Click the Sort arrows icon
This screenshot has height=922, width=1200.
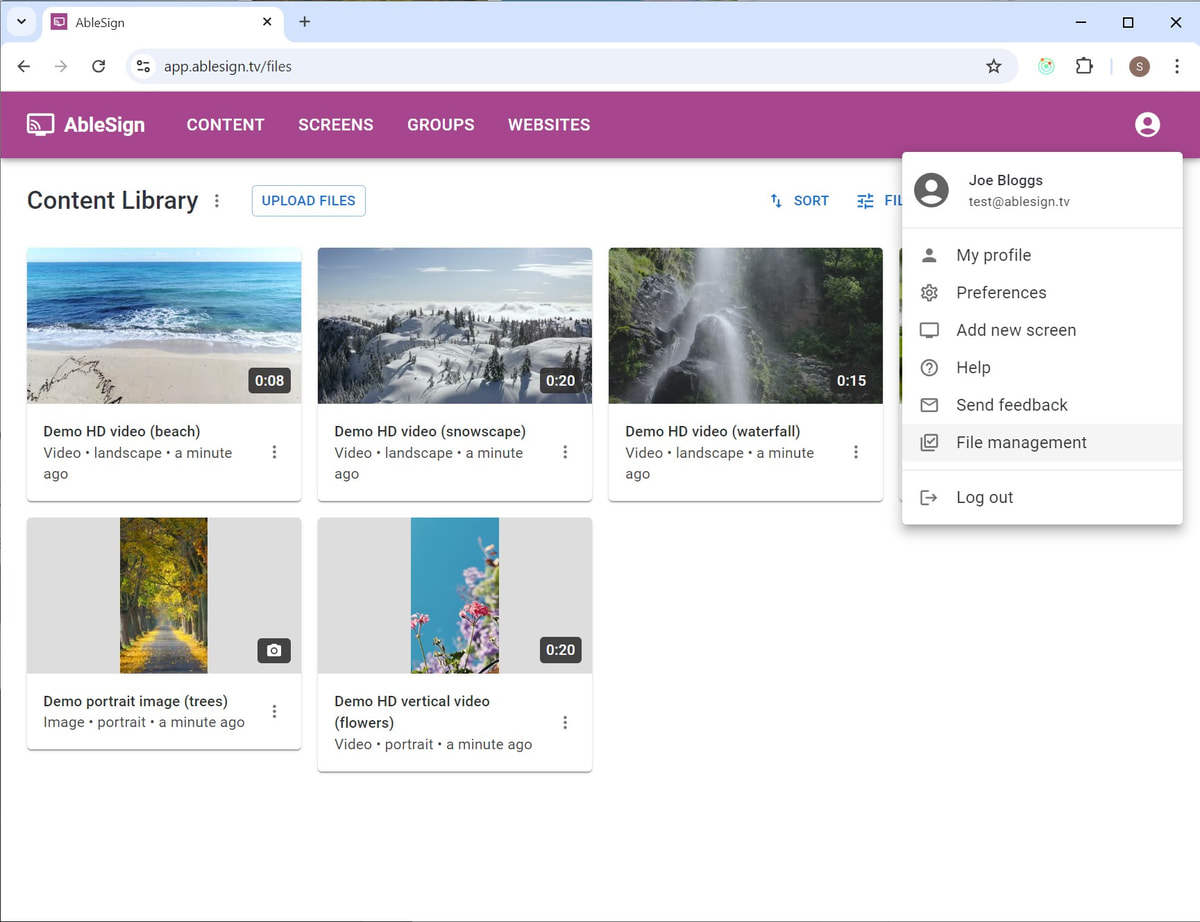point(776,201)
